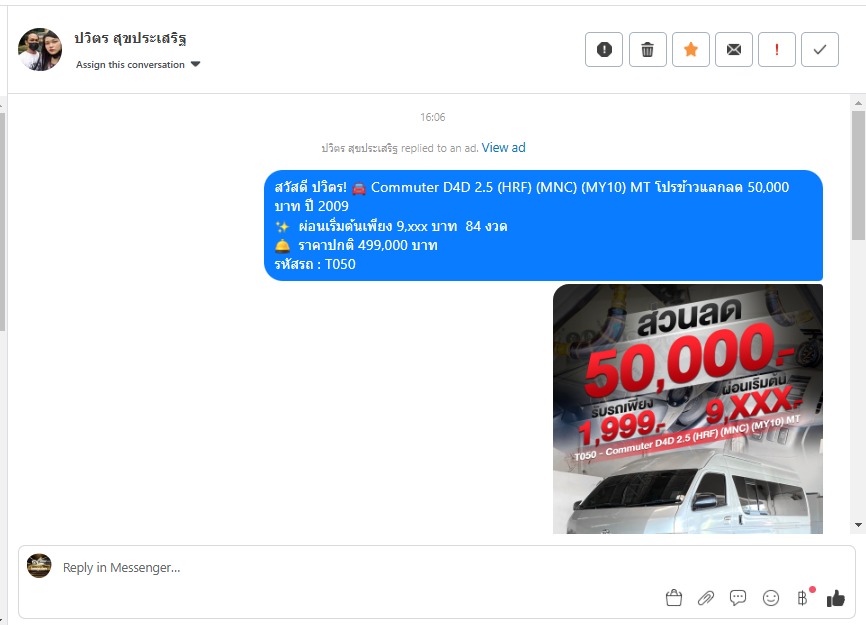This screenshot has width=866, height=625.
Task: Click the dropdown arrow beside Assign this conversation
Action: tap(196, 64)
